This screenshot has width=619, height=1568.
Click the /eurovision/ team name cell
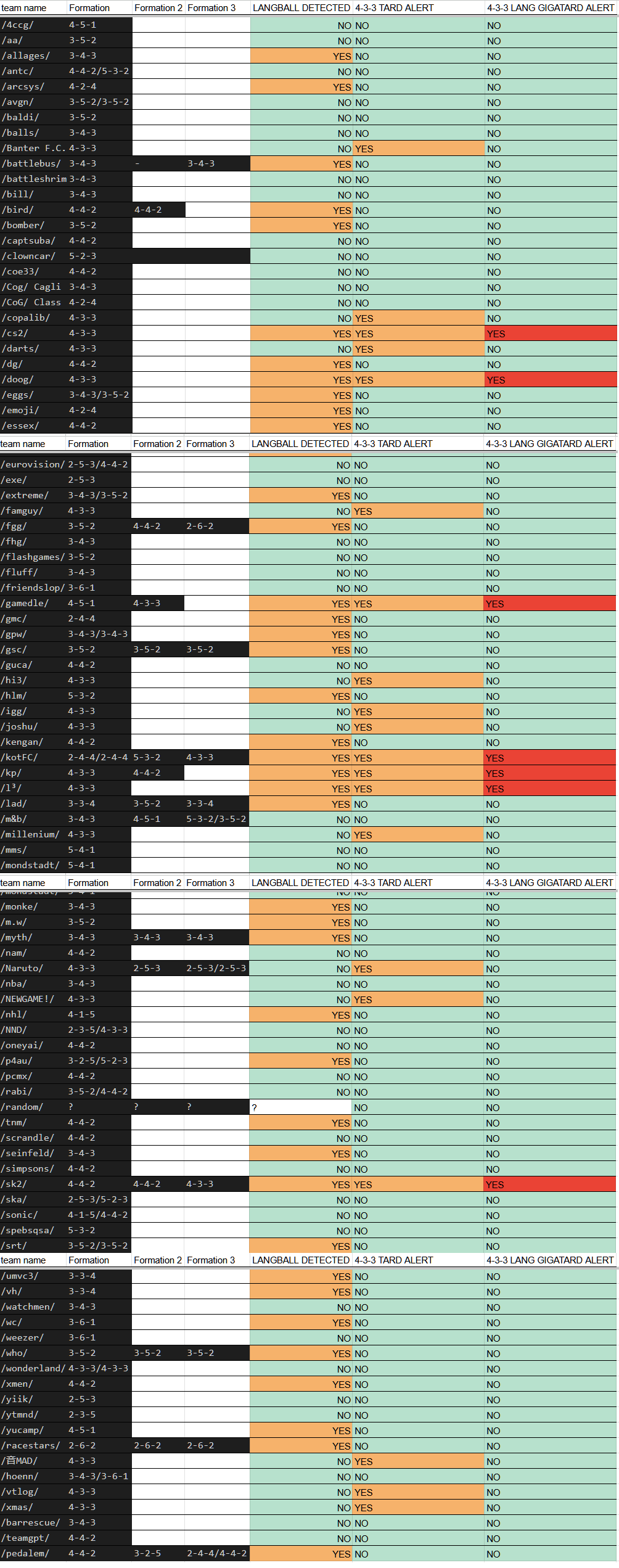33,465
